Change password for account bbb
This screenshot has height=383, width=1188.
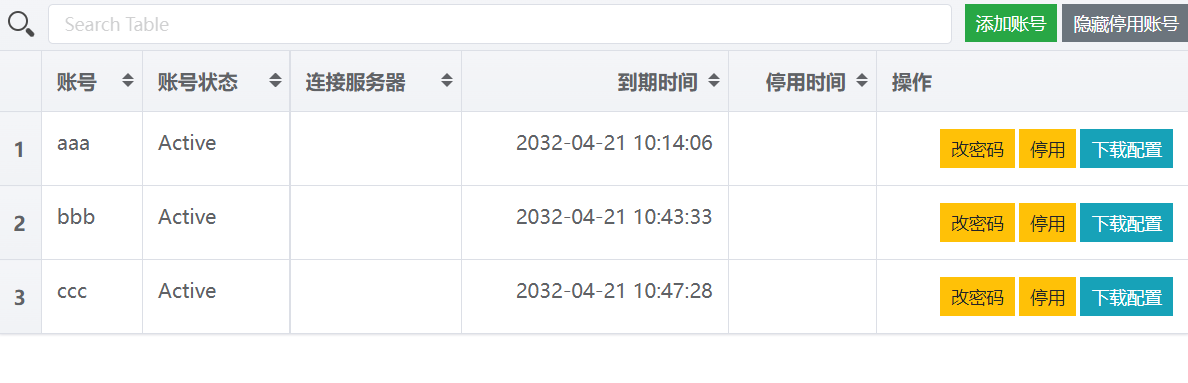click(x=977, y=223)
